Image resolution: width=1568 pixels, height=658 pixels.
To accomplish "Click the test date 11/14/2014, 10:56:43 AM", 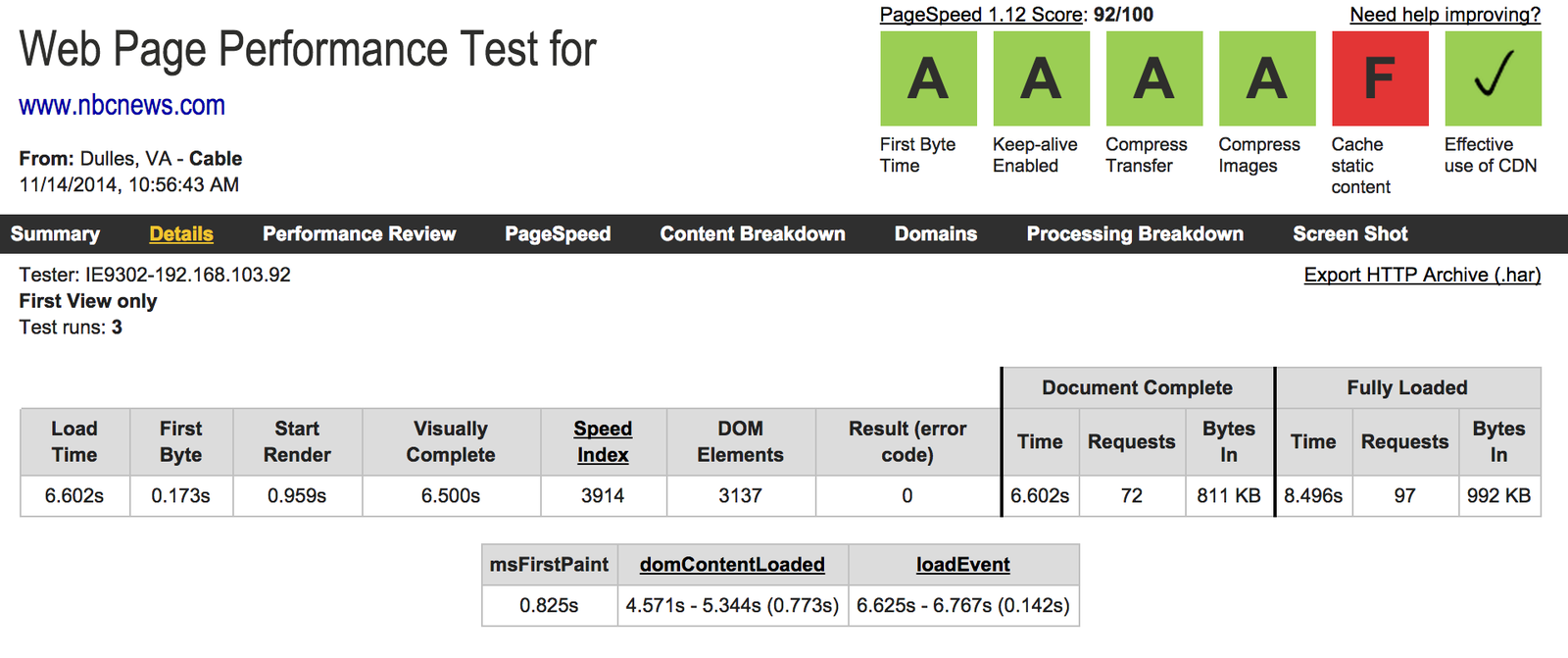I will 129,184.
